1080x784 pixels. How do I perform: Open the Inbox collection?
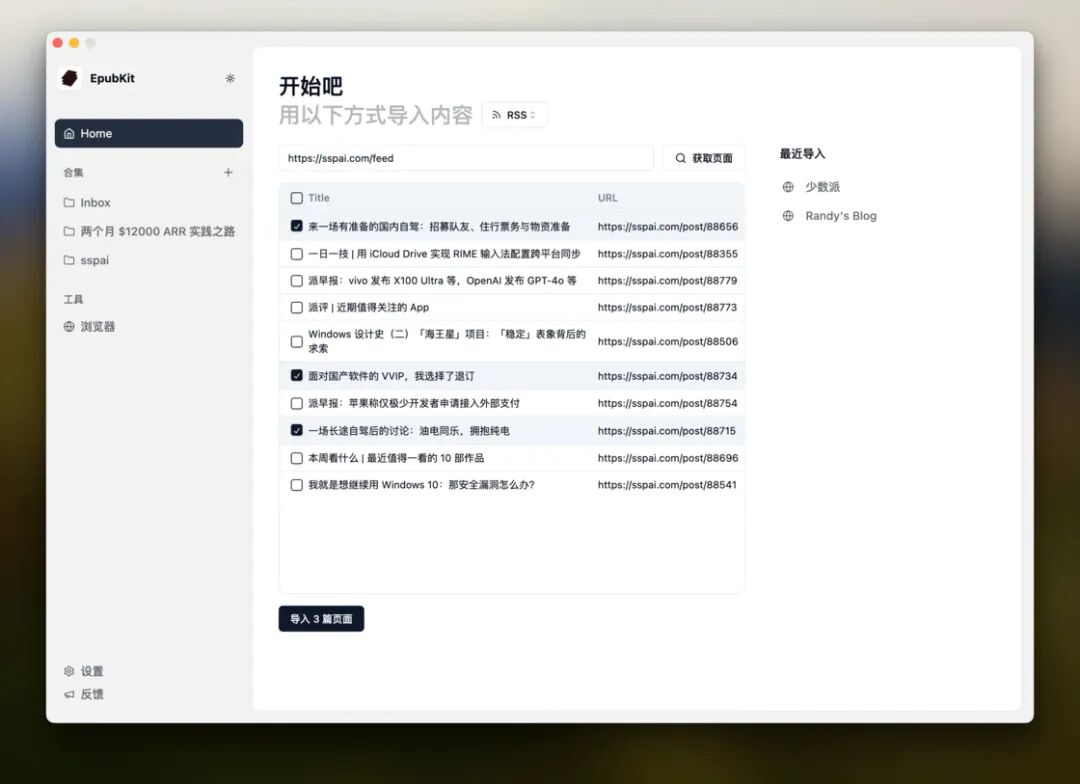tap(149, 203)
